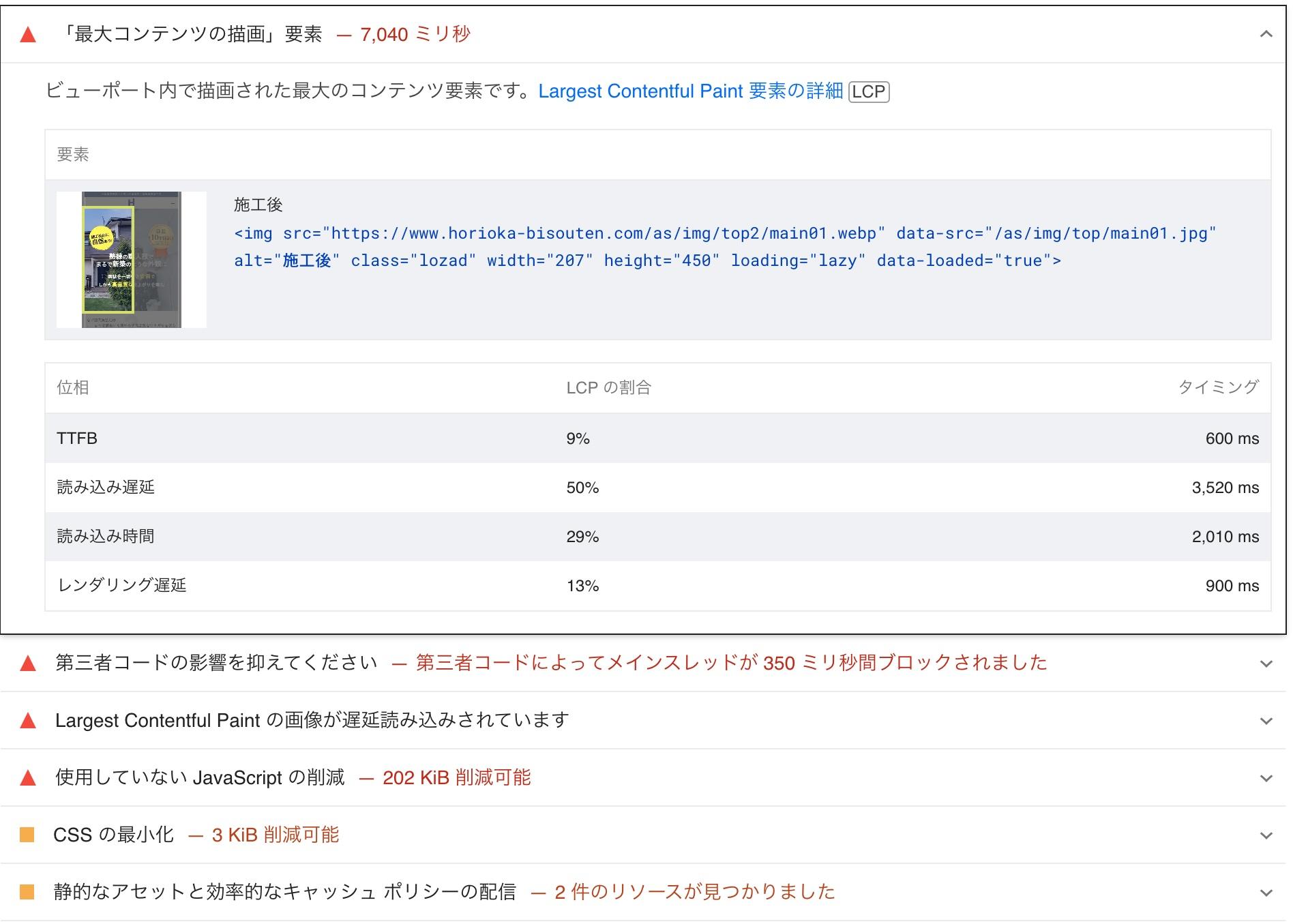Click the 位相 column header
Image resolution: width=1293 pixels, height=924 pixels.
73,387
